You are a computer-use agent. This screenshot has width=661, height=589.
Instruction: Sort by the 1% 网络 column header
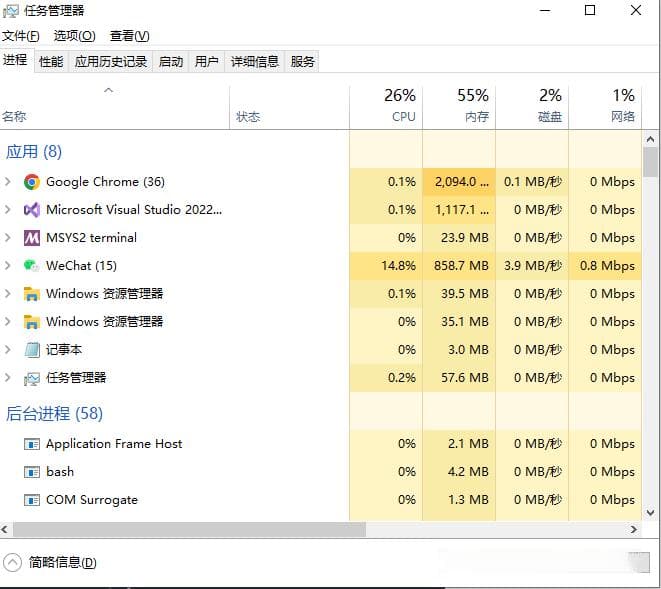tap(605, 108)
